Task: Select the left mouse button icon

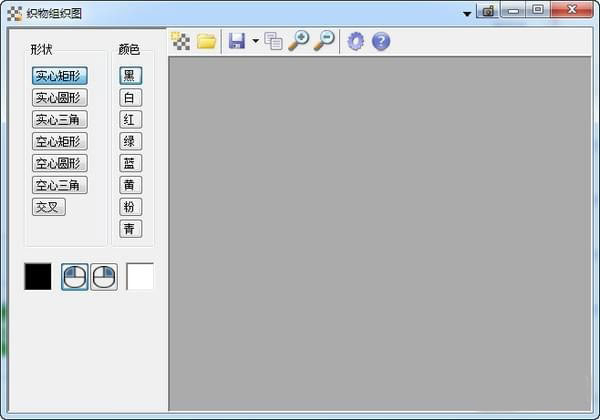Action: click(x=75, y=277)
